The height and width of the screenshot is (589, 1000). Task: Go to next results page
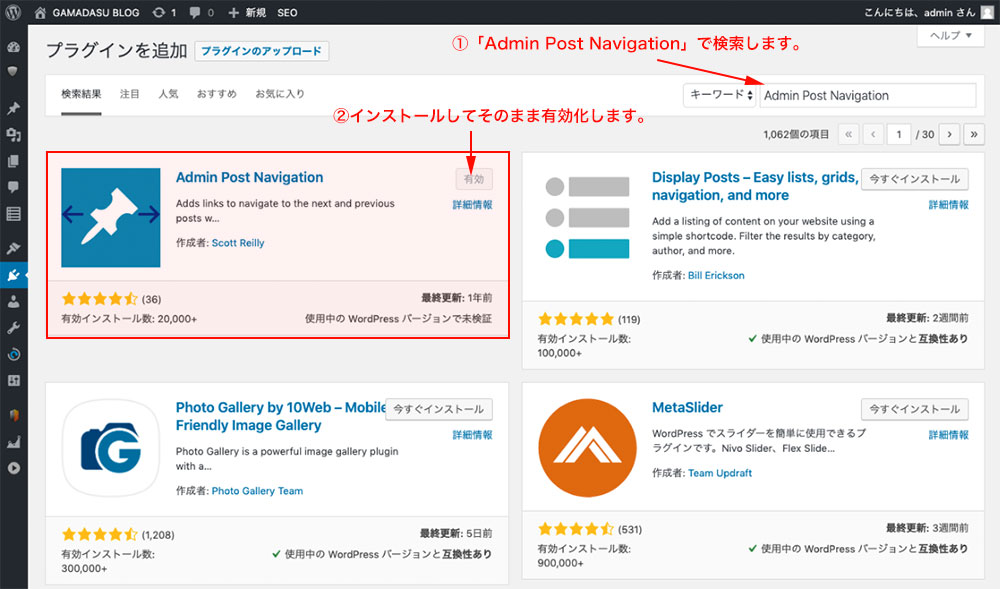tap(950, 134)
